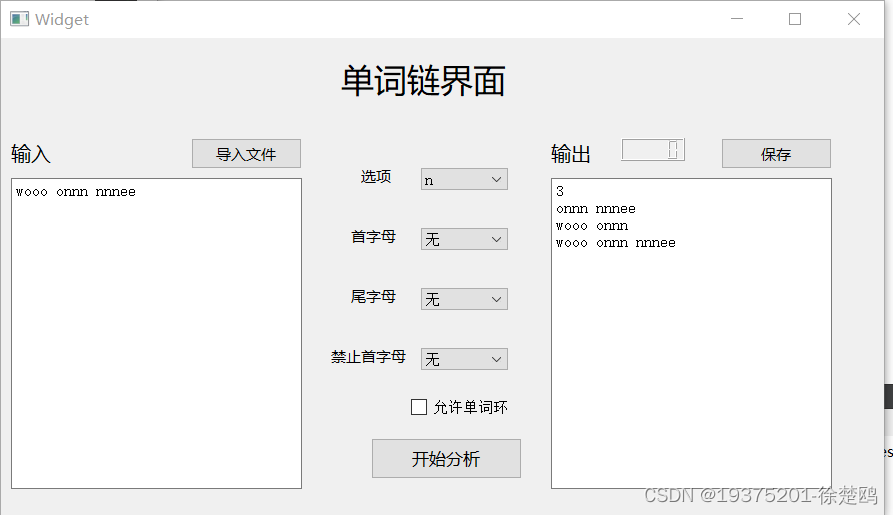Click the Widget title bar text
The image size is (893, 515).
[62, 20]
